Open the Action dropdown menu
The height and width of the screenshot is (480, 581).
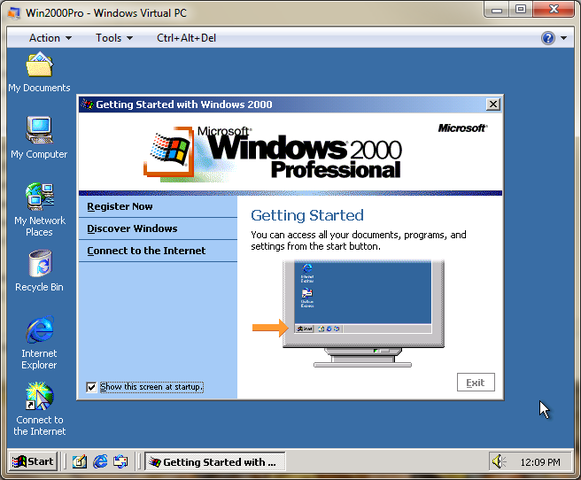click(x=50, y=38)
